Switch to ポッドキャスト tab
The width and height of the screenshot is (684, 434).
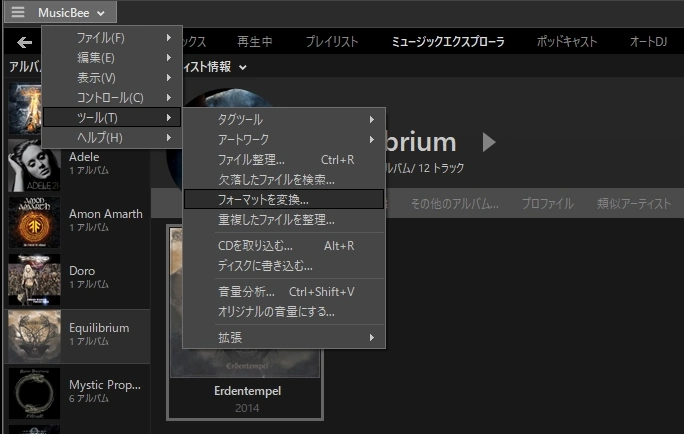coord(567,42)
